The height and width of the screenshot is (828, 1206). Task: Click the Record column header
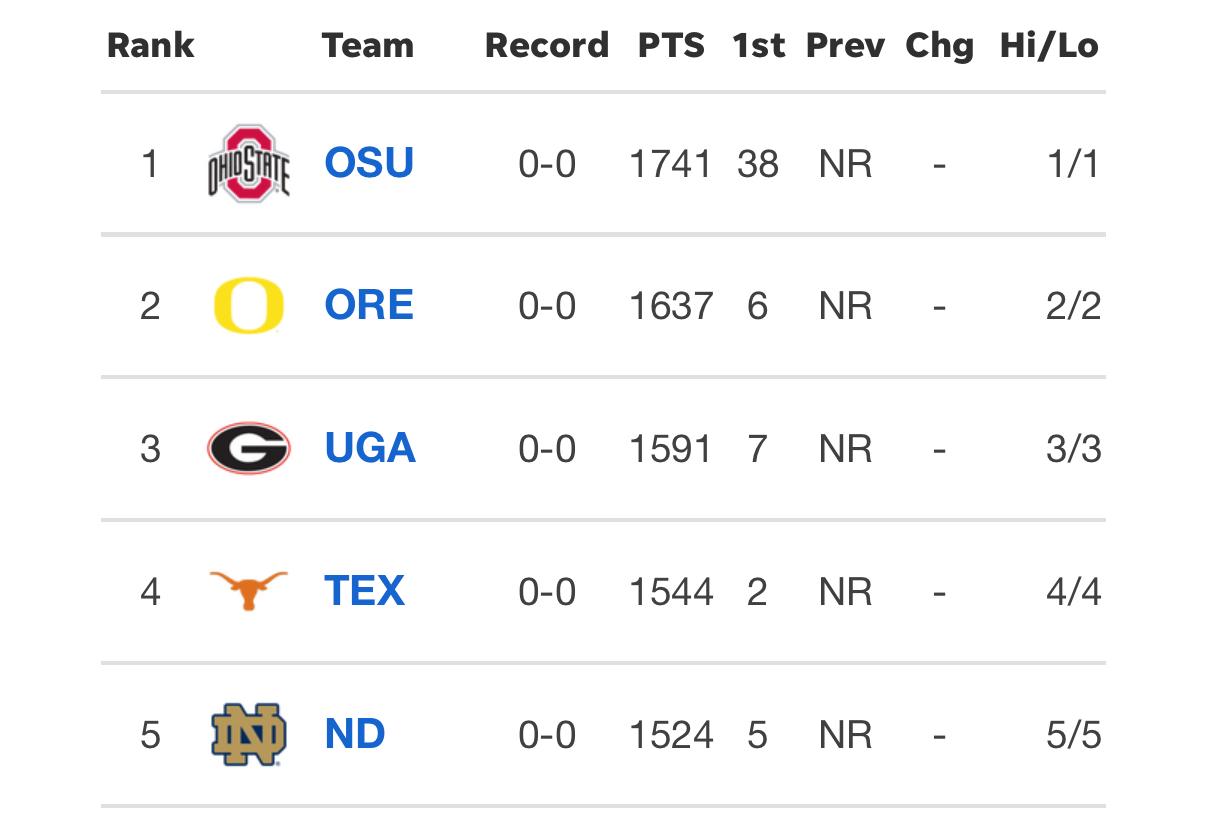click(x=547, y=46)
